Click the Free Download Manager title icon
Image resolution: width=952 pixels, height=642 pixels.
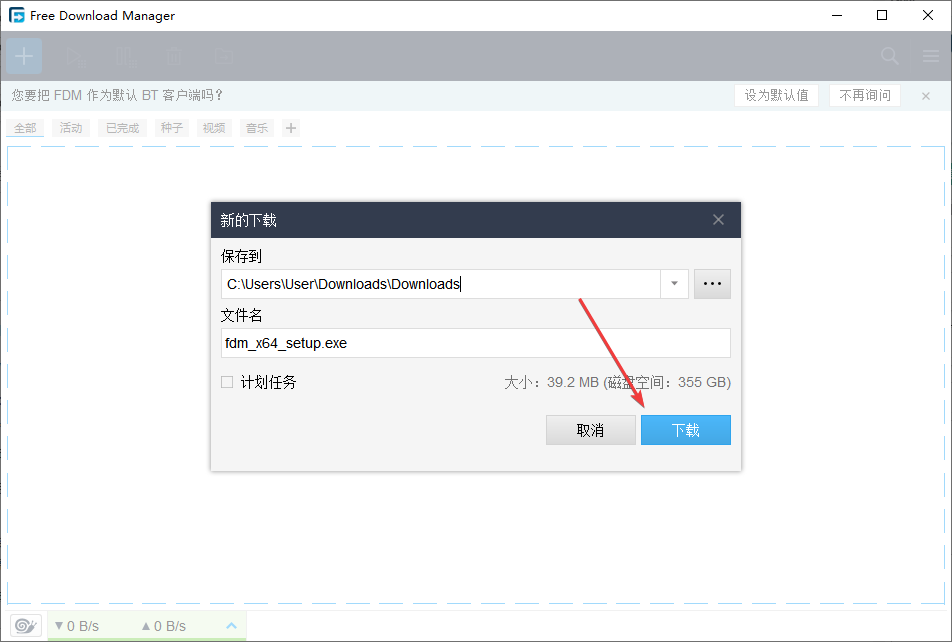(17, 15)
